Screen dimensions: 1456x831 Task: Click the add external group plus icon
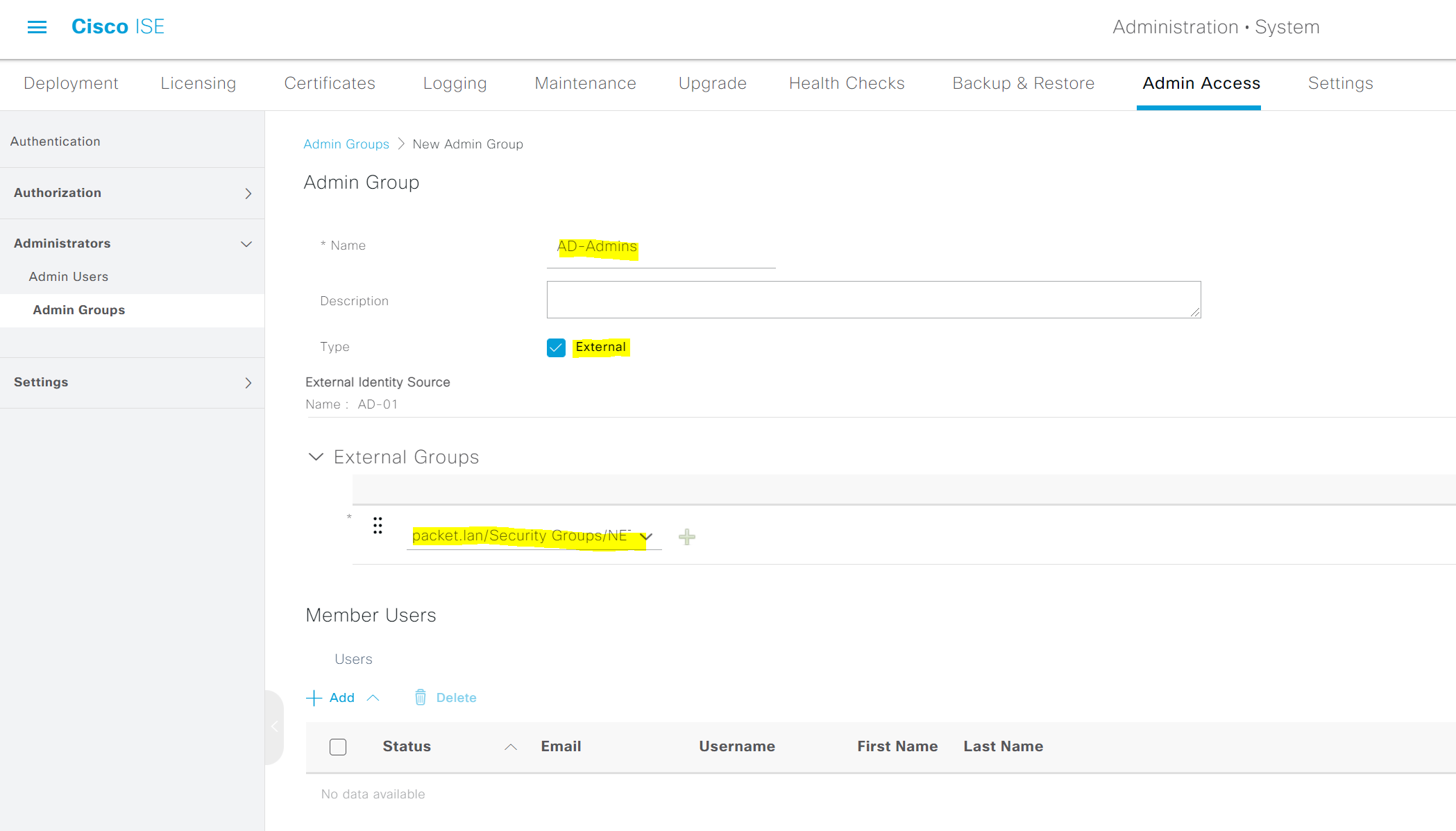pos(687,536)
